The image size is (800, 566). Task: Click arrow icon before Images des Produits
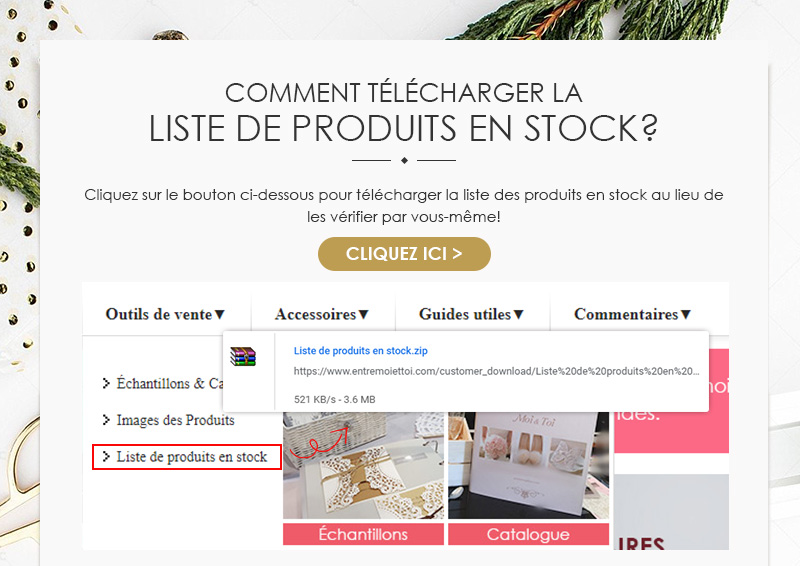tap(106, 420)
